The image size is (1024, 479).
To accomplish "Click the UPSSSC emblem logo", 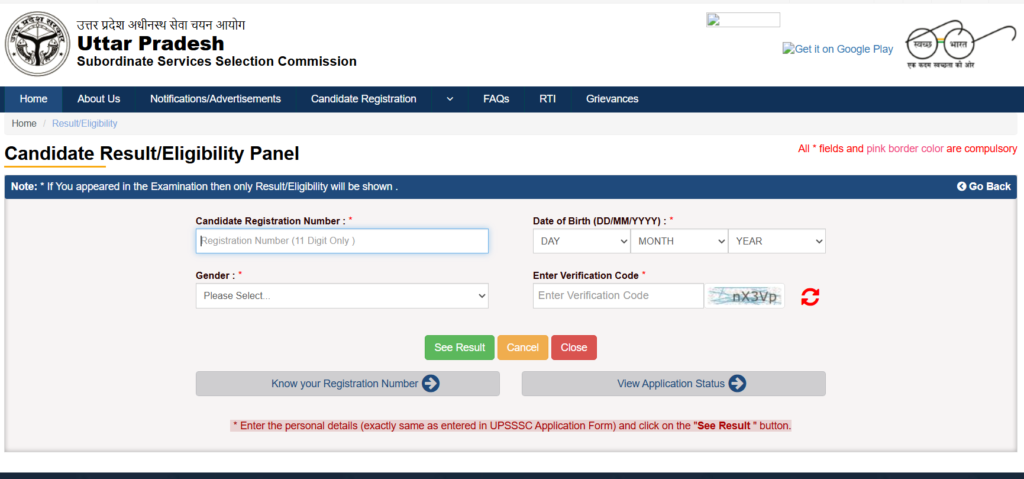I will (x=37, y=44).
